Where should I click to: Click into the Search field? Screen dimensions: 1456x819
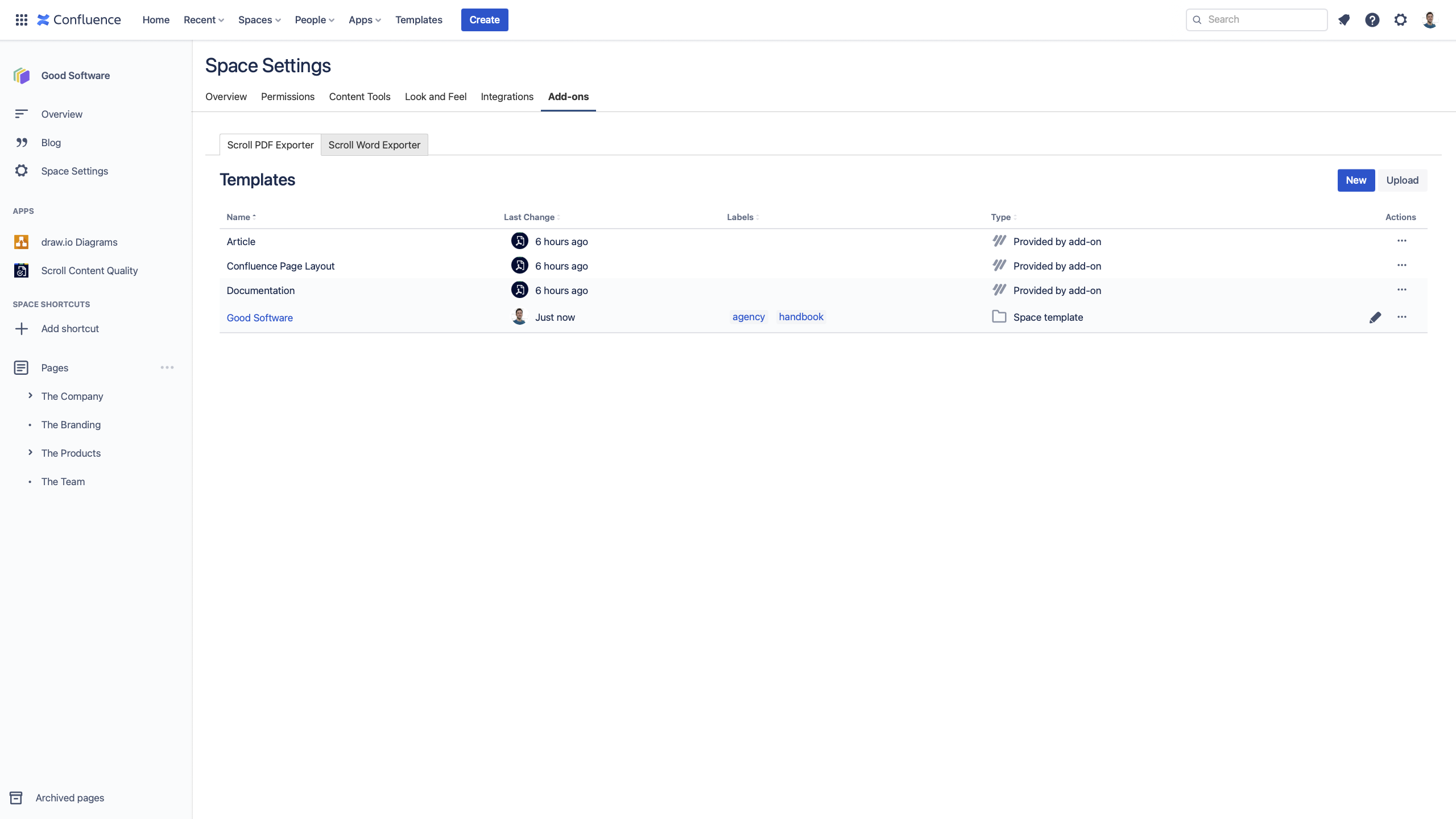1263,20
